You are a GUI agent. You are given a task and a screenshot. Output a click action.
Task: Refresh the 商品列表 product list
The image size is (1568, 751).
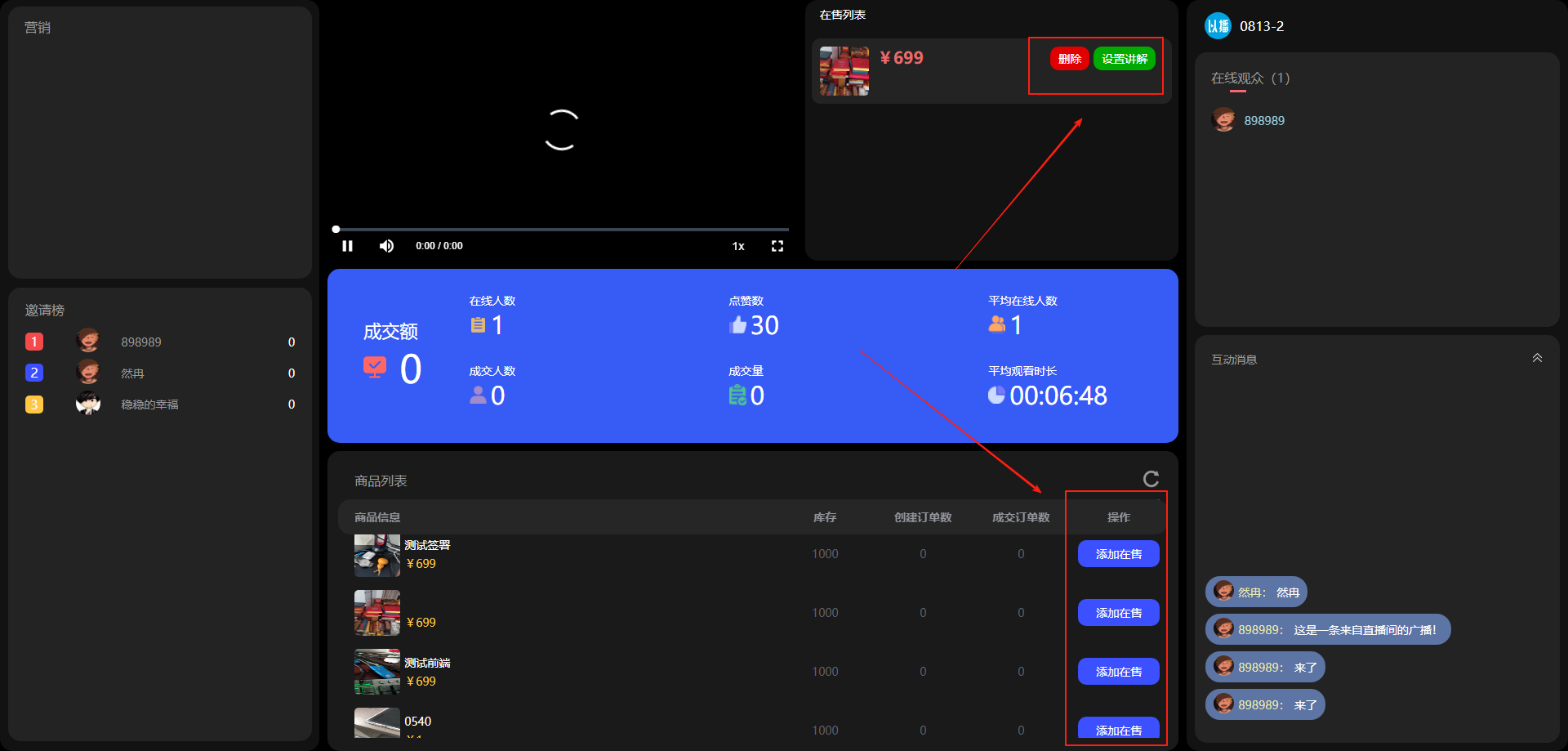pos(1151,479)
